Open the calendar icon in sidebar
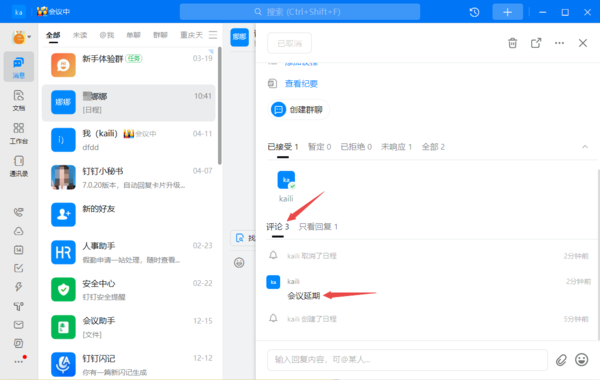Image resolution: width=600 pixels, height=380 pixels. 18,250
